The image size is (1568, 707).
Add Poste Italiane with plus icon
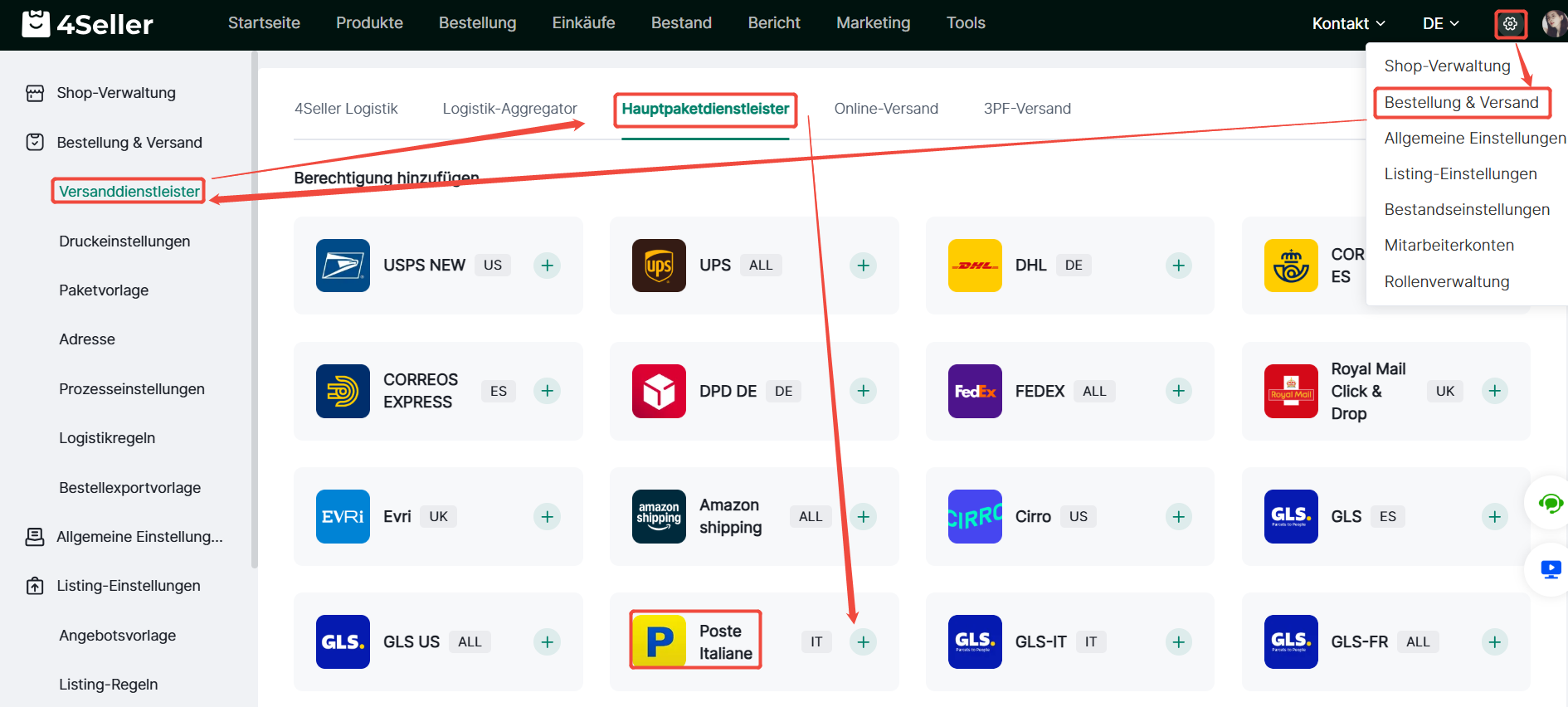tap(863, 642)
